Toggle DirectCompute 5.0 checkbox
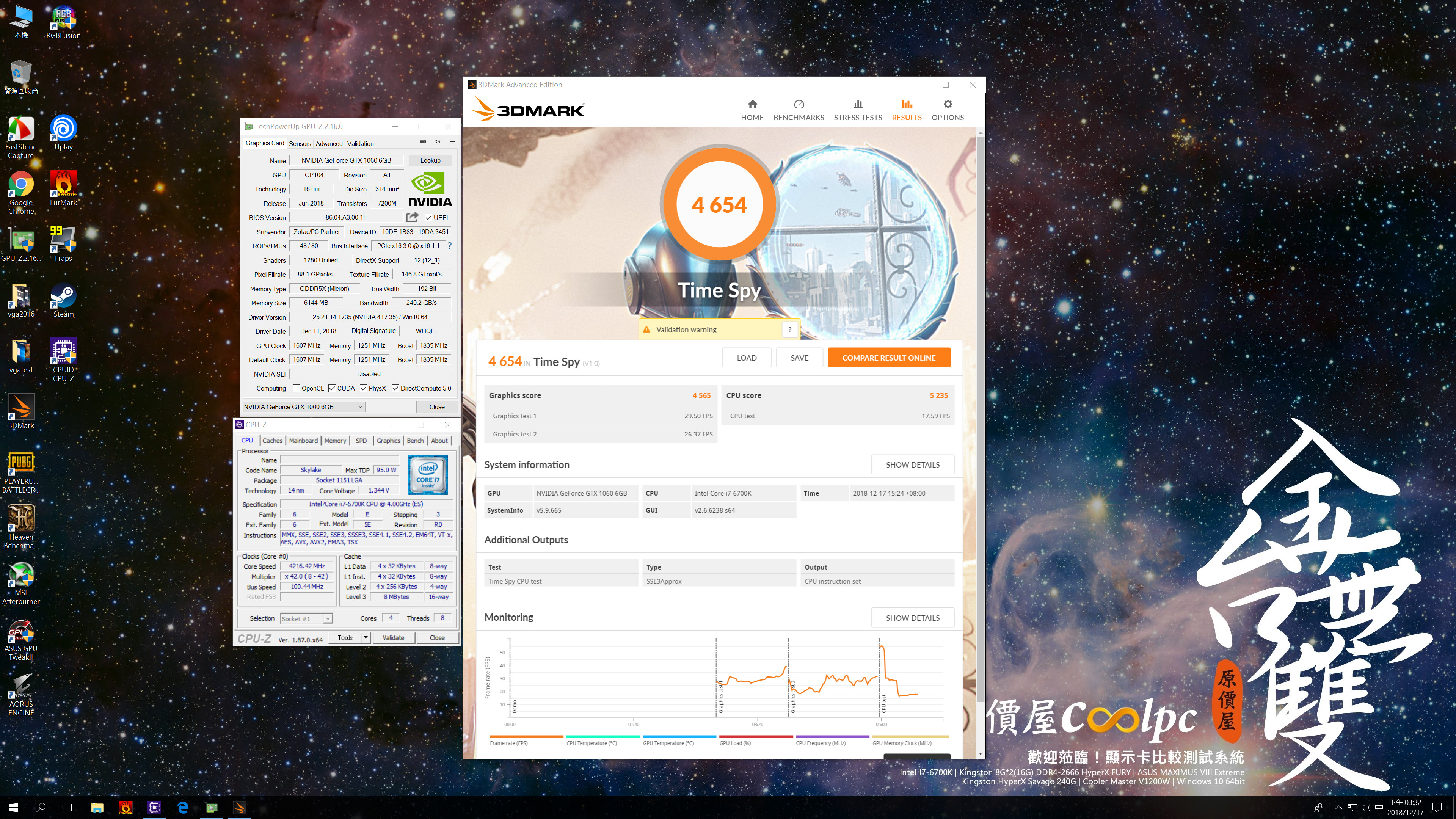Image resolution: width=1456 pixels, height=819 pixels. pyautogui.click(x=395, y=388)
